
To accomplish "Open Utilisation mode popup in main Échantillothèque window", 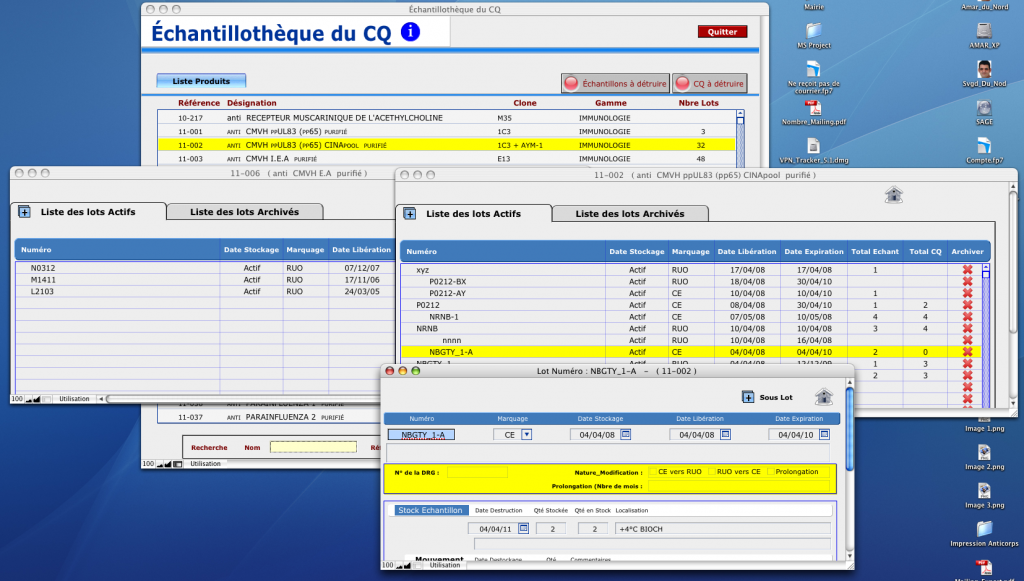I will click(205, 463).
